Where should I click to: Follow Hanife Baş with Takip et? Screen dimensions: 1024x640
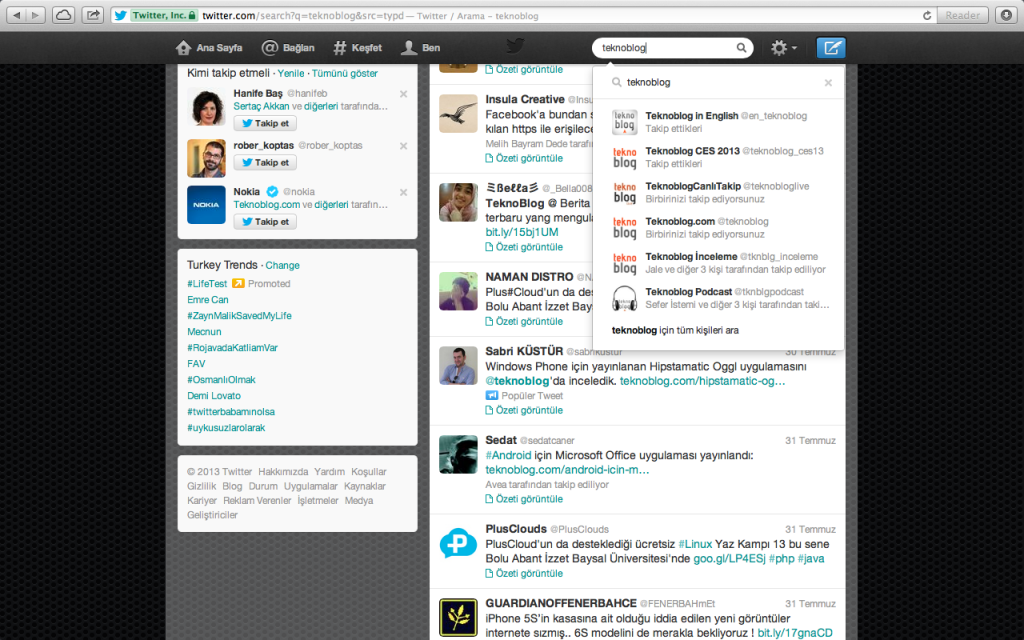[265, 123]
